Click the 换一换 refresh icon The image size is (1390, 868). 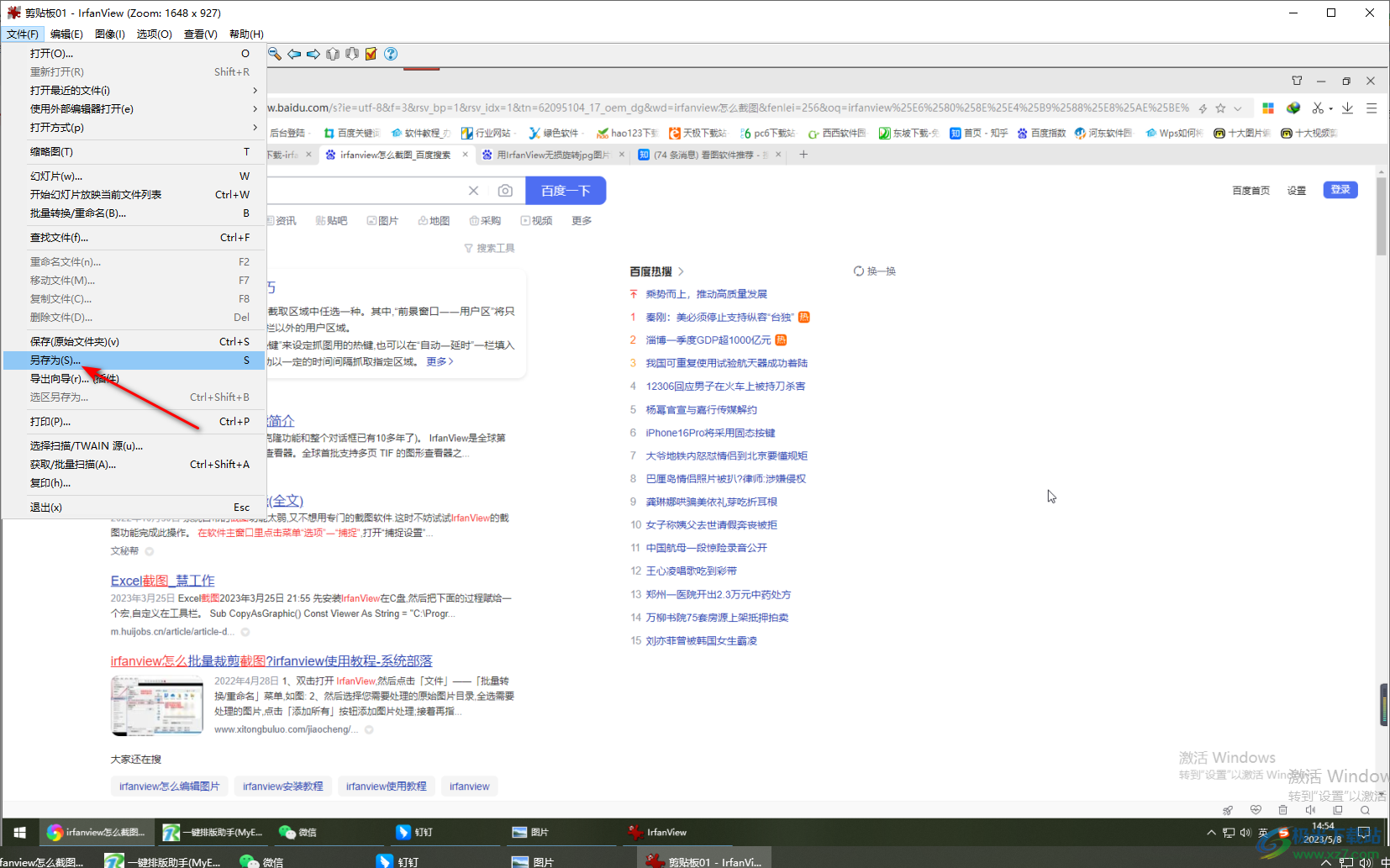tap(858, 271)
